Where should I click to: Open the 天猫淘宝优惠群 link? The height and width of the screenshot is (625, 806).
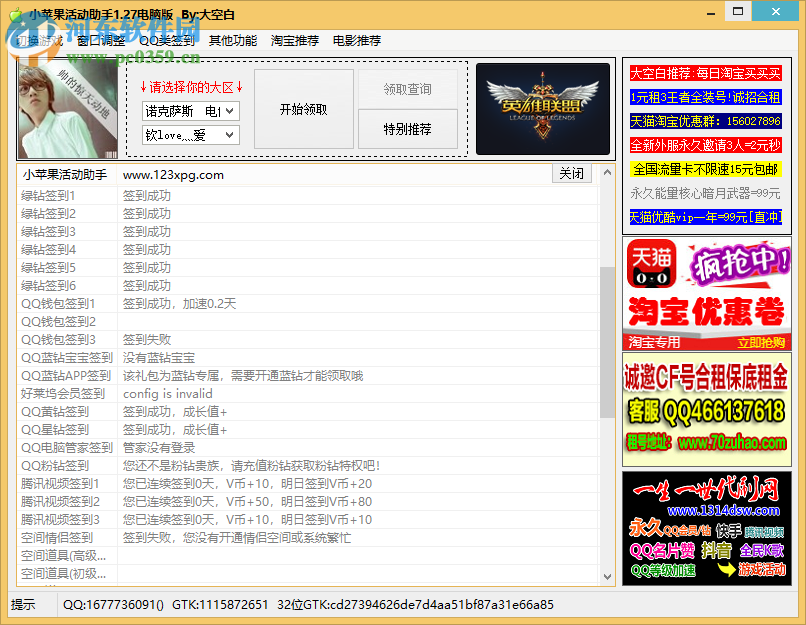[705, 121]
